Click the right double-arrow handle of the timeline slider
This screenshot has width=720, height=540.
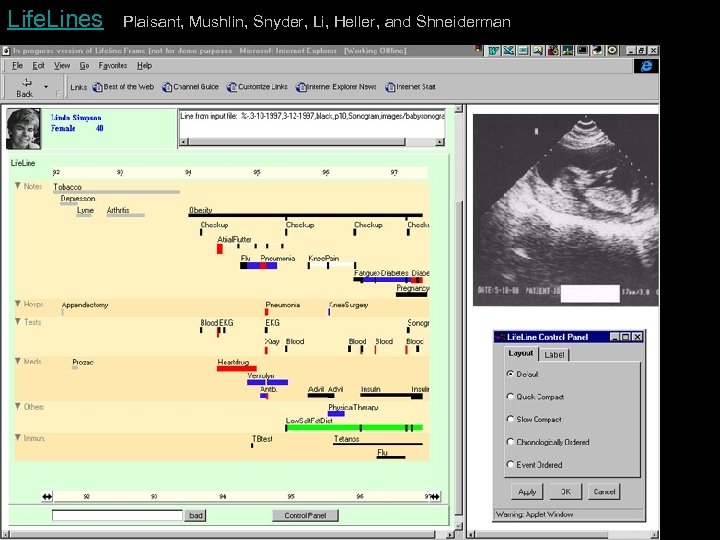click(434, 497)
